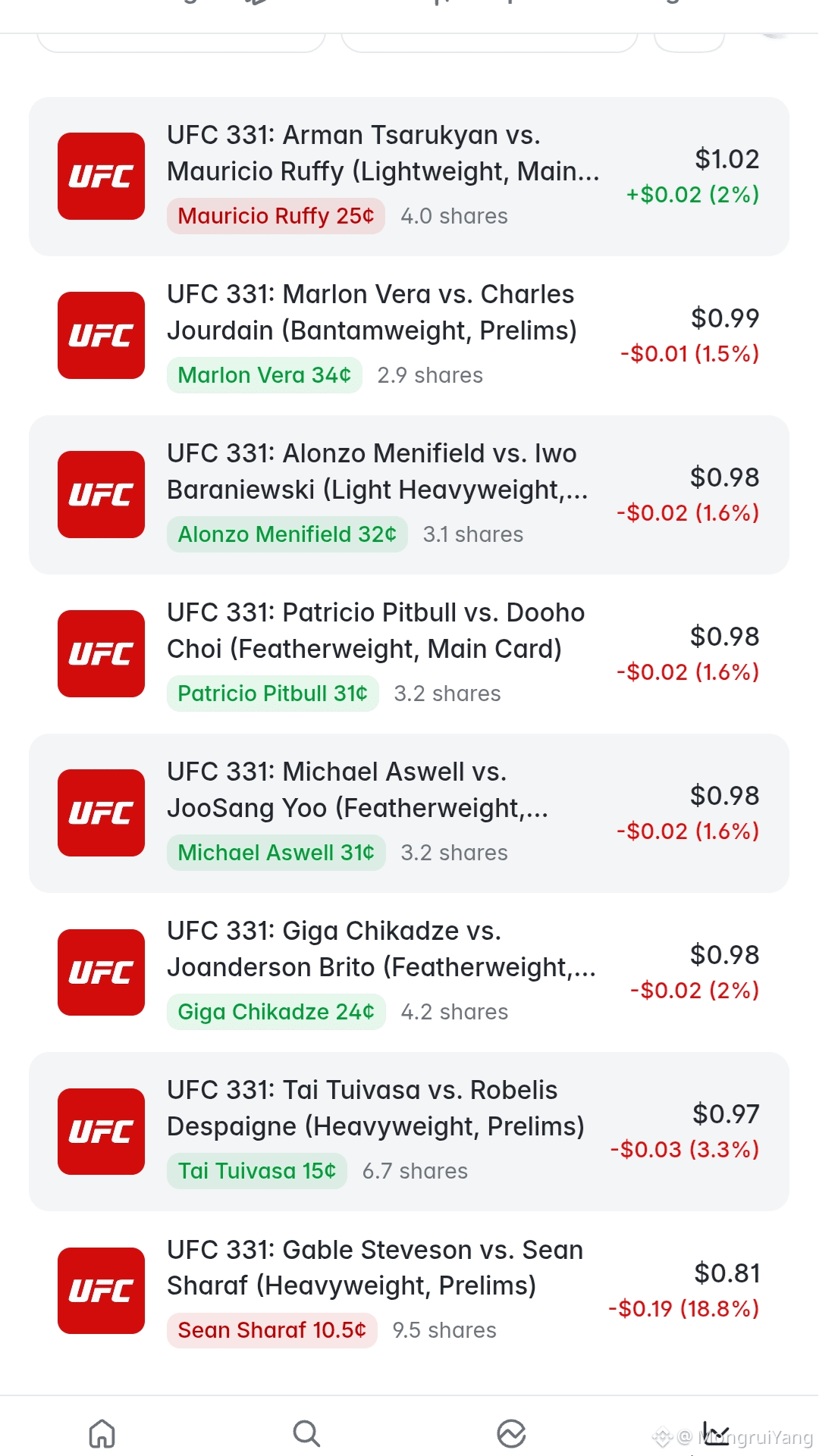Open the portfolio chart icon
The height and width of the screenshot is (1456, 819).
[x=715, y=1433]
